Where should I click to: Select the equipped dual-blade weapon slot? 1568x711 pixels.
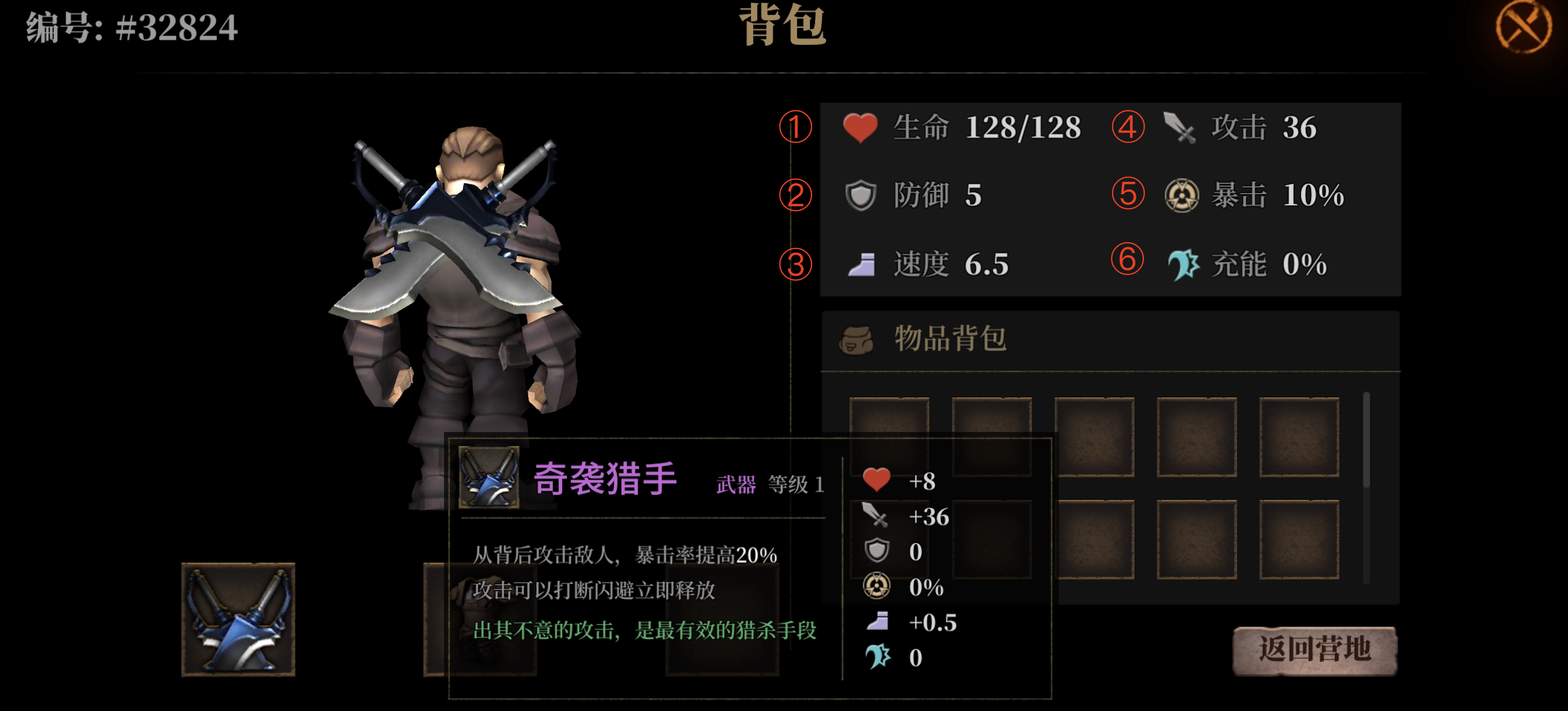(x=238, y=619)
